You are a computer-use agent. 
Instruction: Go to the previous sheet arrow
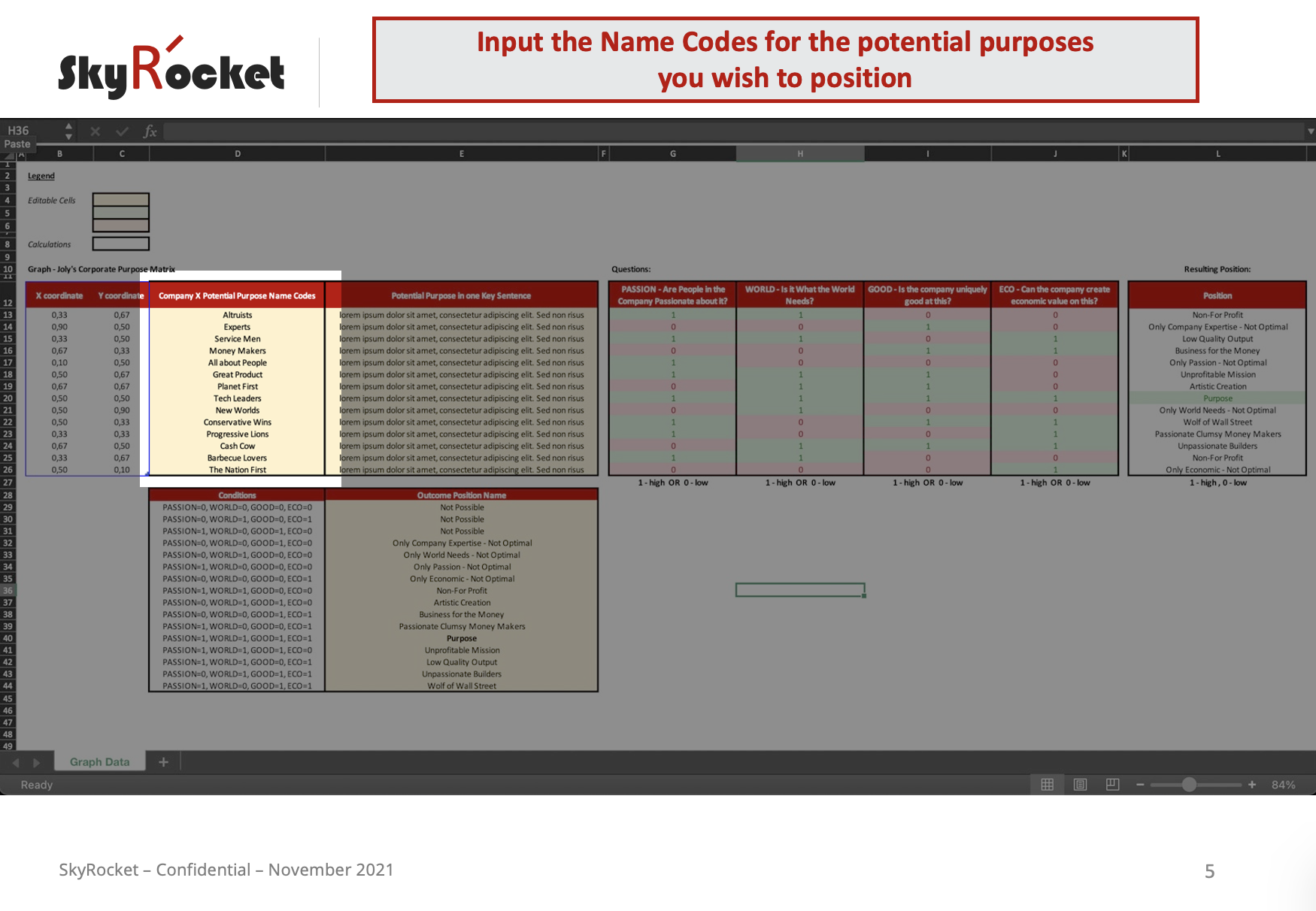coord(15,763)
